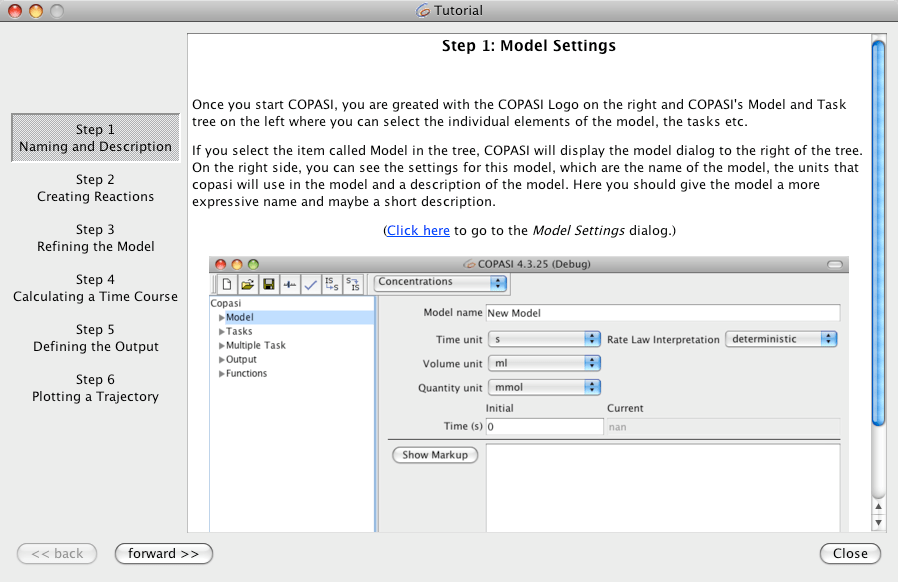Viewport: 898px width, 582px height.
Task: Open the Concentrations dropdown
Action: pos(440,283)
